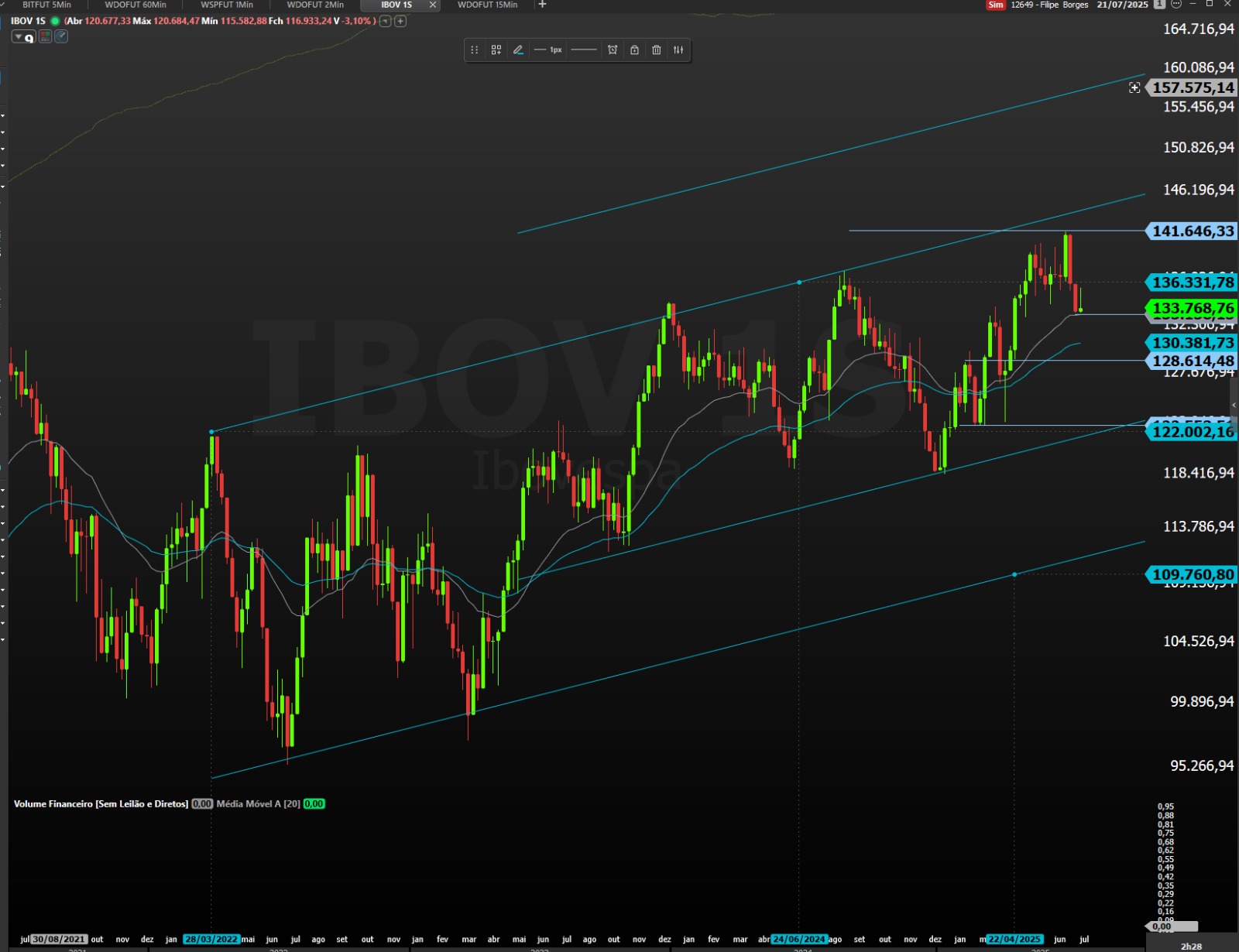Click the green 133.768,76 last price tag
Viewport: 1239px width, 952px height.
pos(1193,308)
